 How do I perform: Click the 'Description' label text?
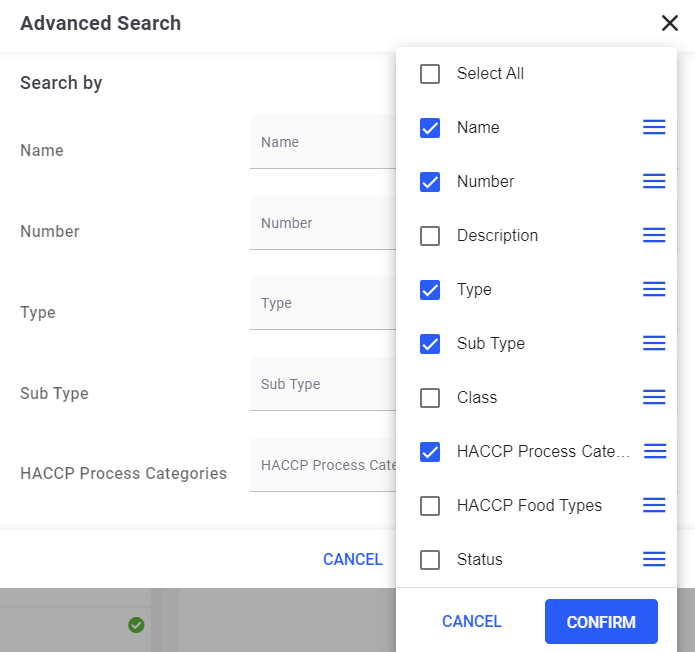pyautogui.click(x=497, y=235)
